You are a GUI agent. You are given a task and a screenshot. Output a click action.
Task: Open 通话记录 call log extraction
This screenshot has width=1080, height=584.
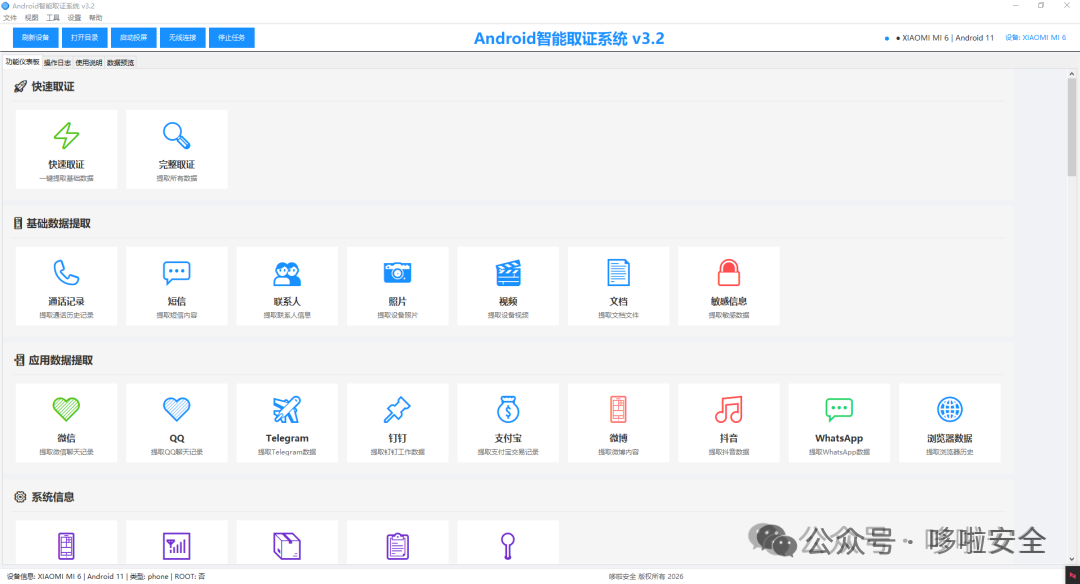point(66,286)
